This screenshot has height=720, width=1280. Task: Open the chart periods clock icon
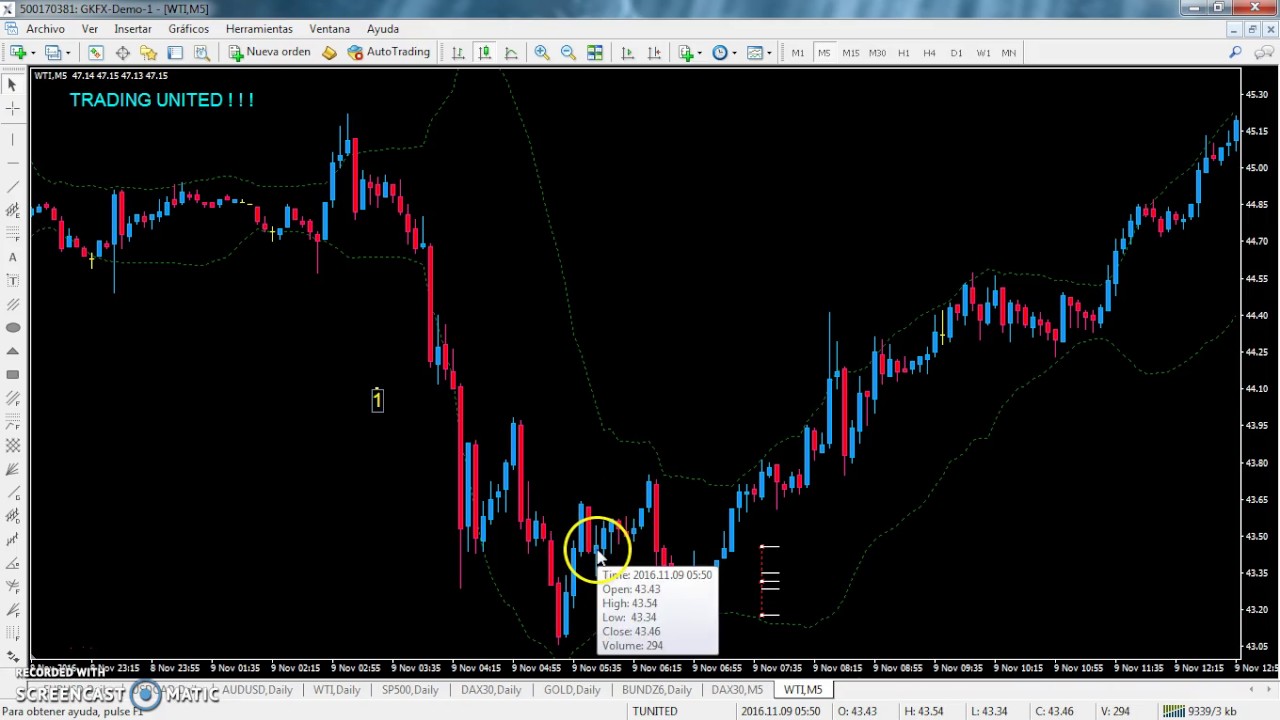(x=720, y=53)
